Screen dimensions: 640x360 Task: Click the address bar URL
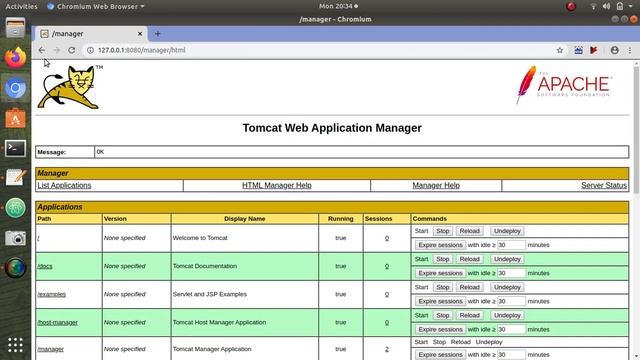click(x=141, y=50)
